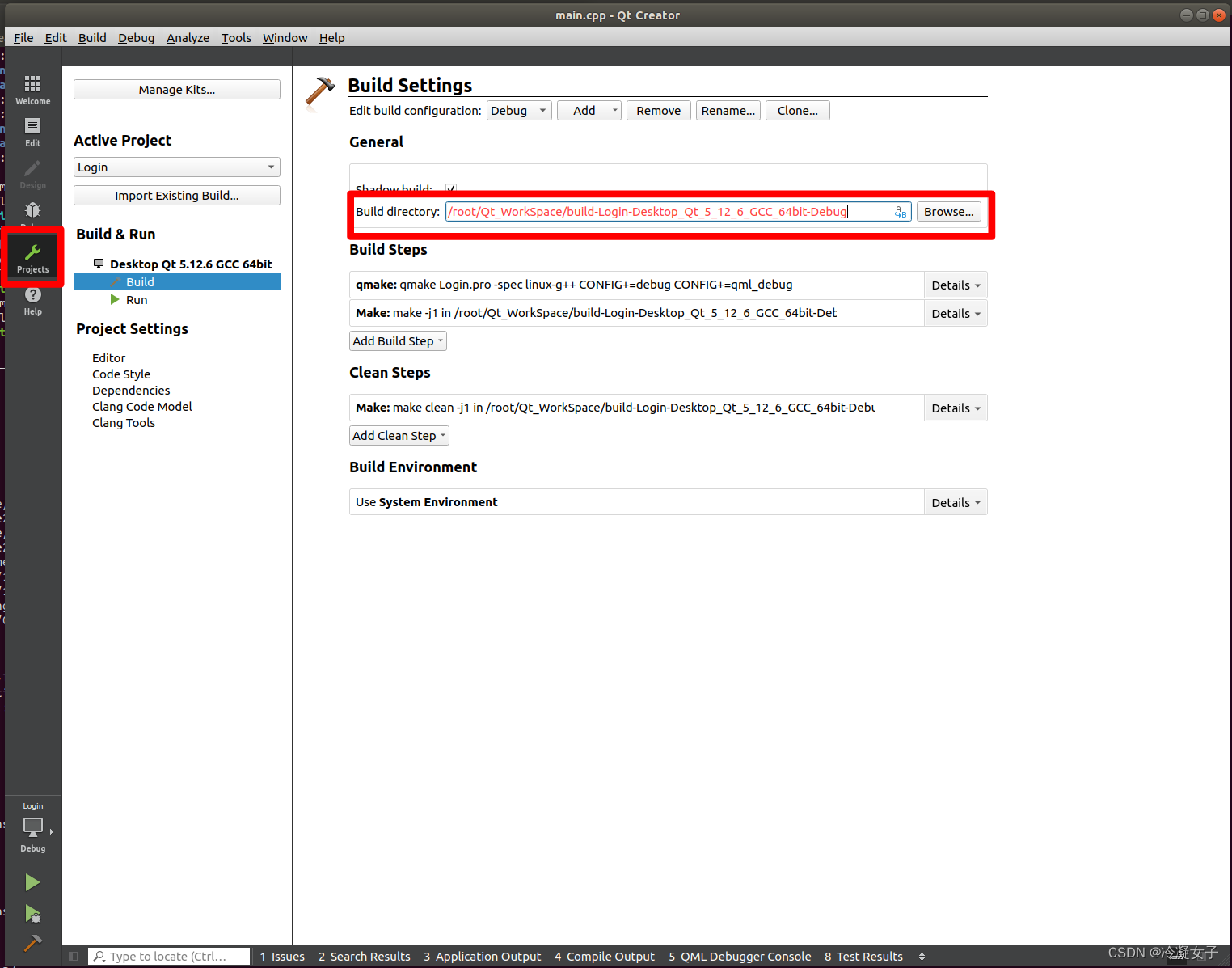Open the Application Output pane

(x=483, y=957)
